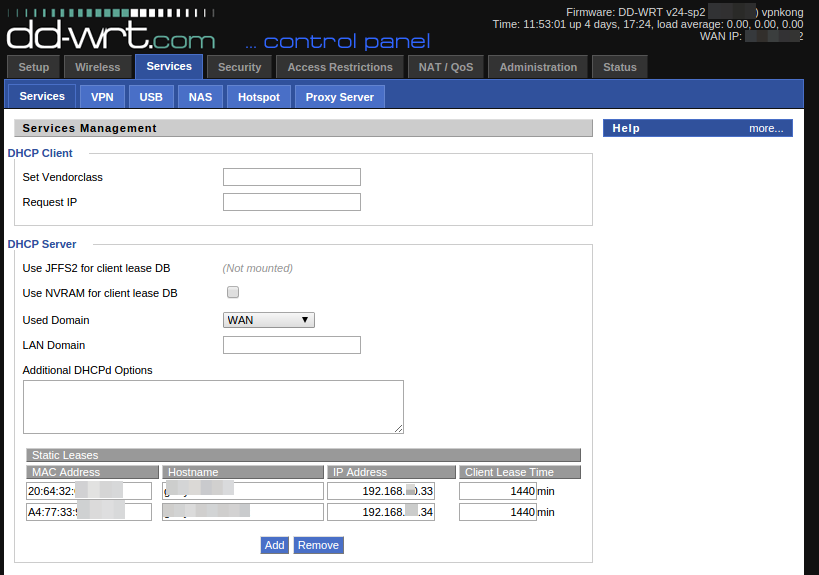819x575 pixels.
Task: Go to Access Restrictions tab
Action: (x=340, y=67)
